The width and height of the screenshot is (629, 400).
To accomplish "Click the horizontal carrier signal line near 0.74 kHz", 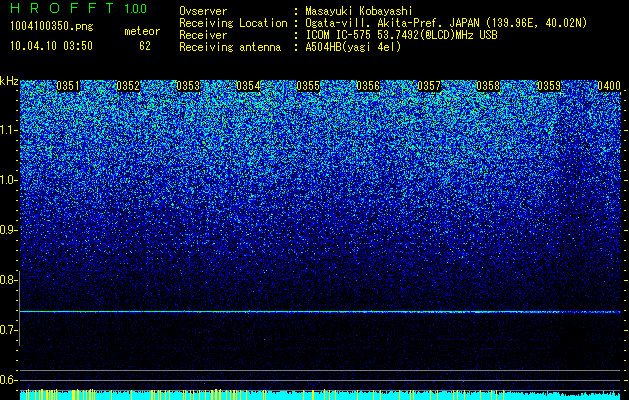I will tap(320, 312).
